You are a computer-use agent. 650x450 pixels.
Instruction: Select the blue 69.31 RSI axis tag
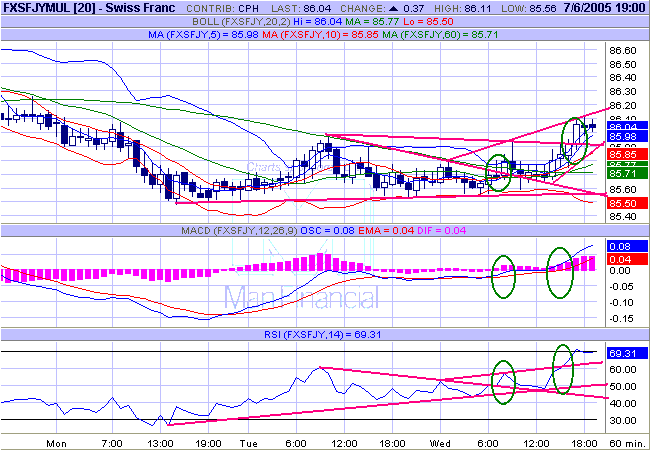627,353
